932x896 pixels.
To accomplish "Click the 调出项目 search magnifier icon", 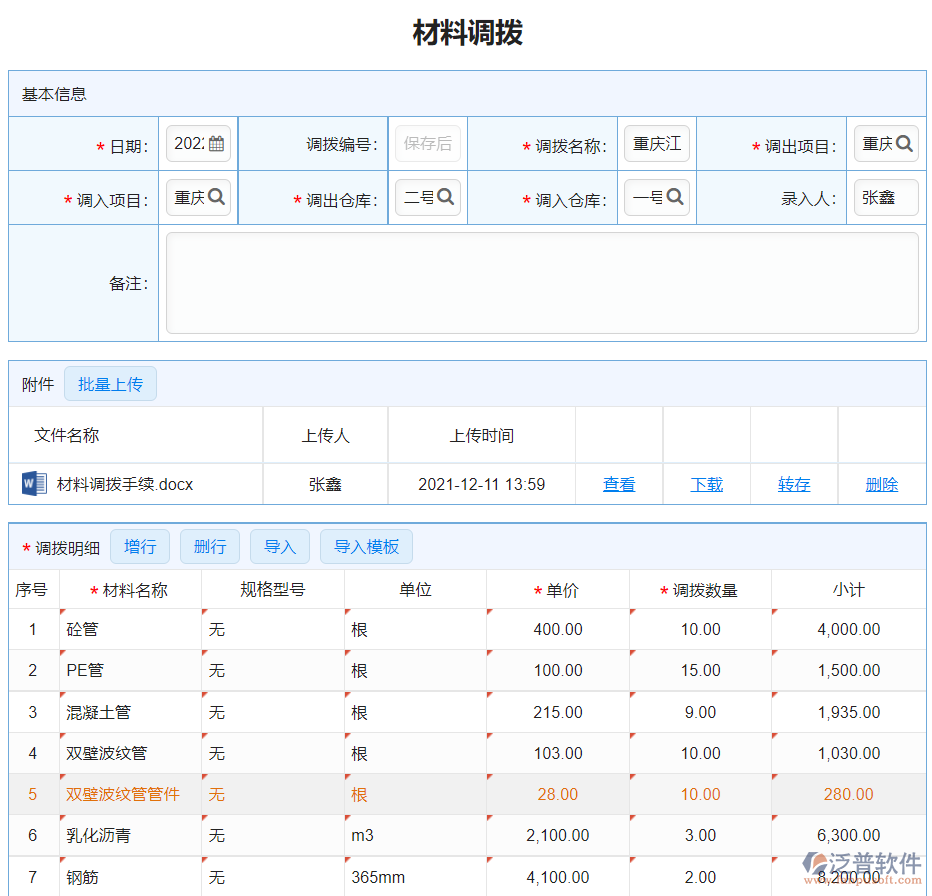I will 904,142.
